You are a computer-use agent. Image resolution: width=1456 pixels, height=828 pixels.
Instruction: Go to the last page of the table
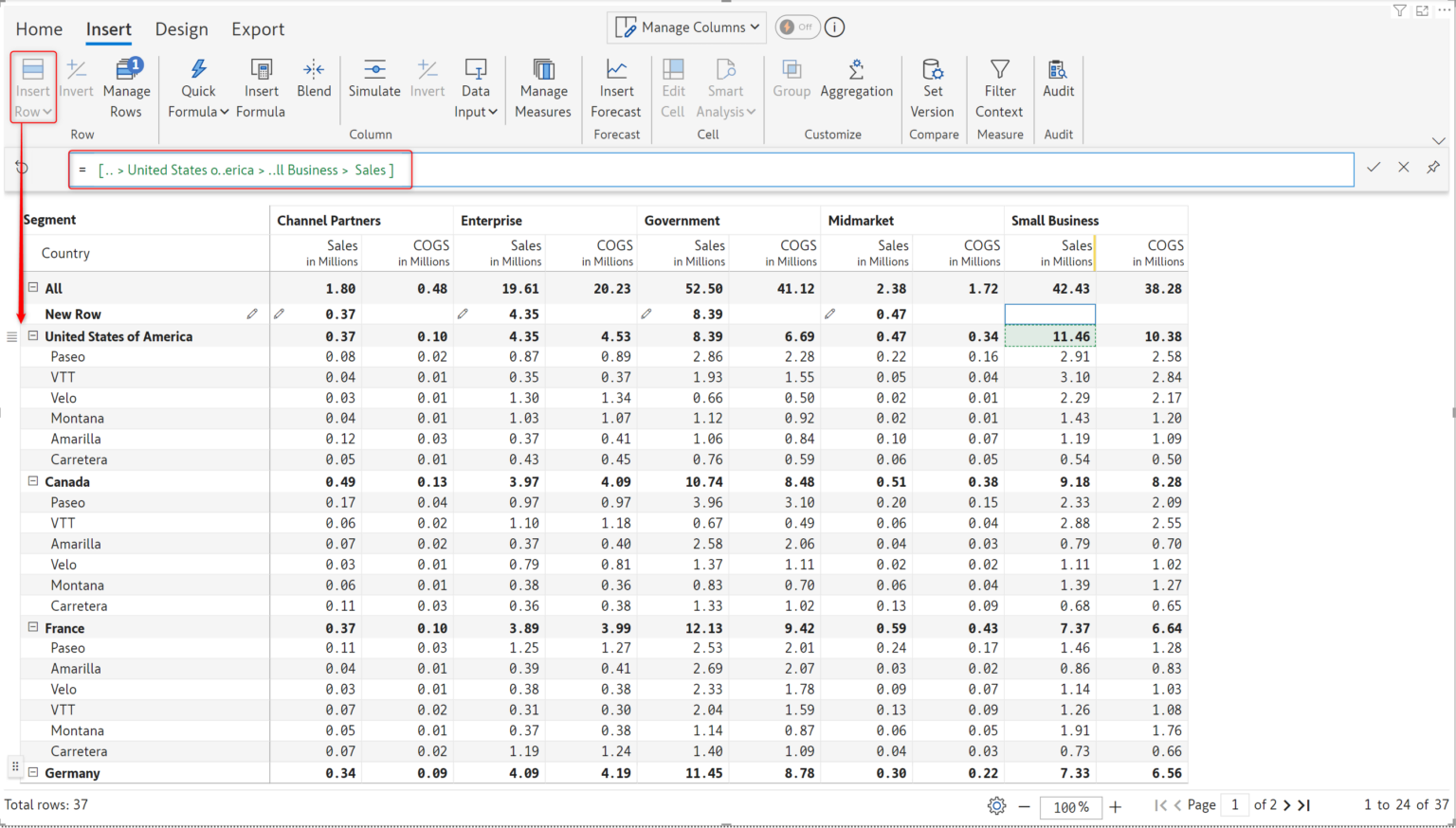click(1305, 804)
